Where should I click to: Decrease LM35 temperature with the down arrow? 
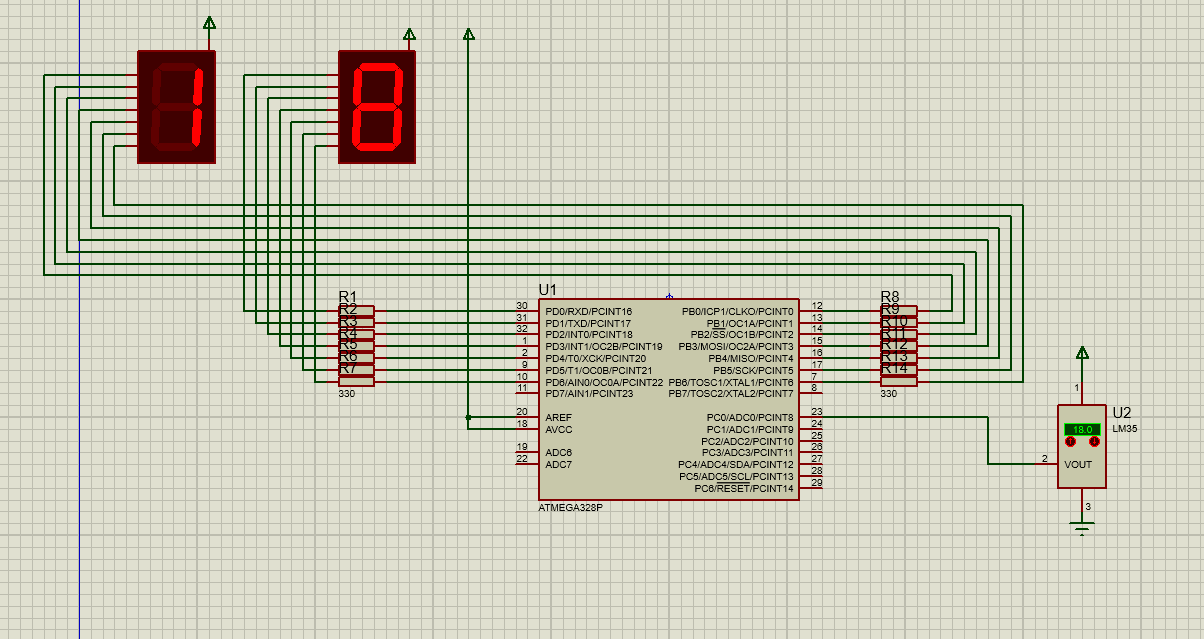point(1094,441)
